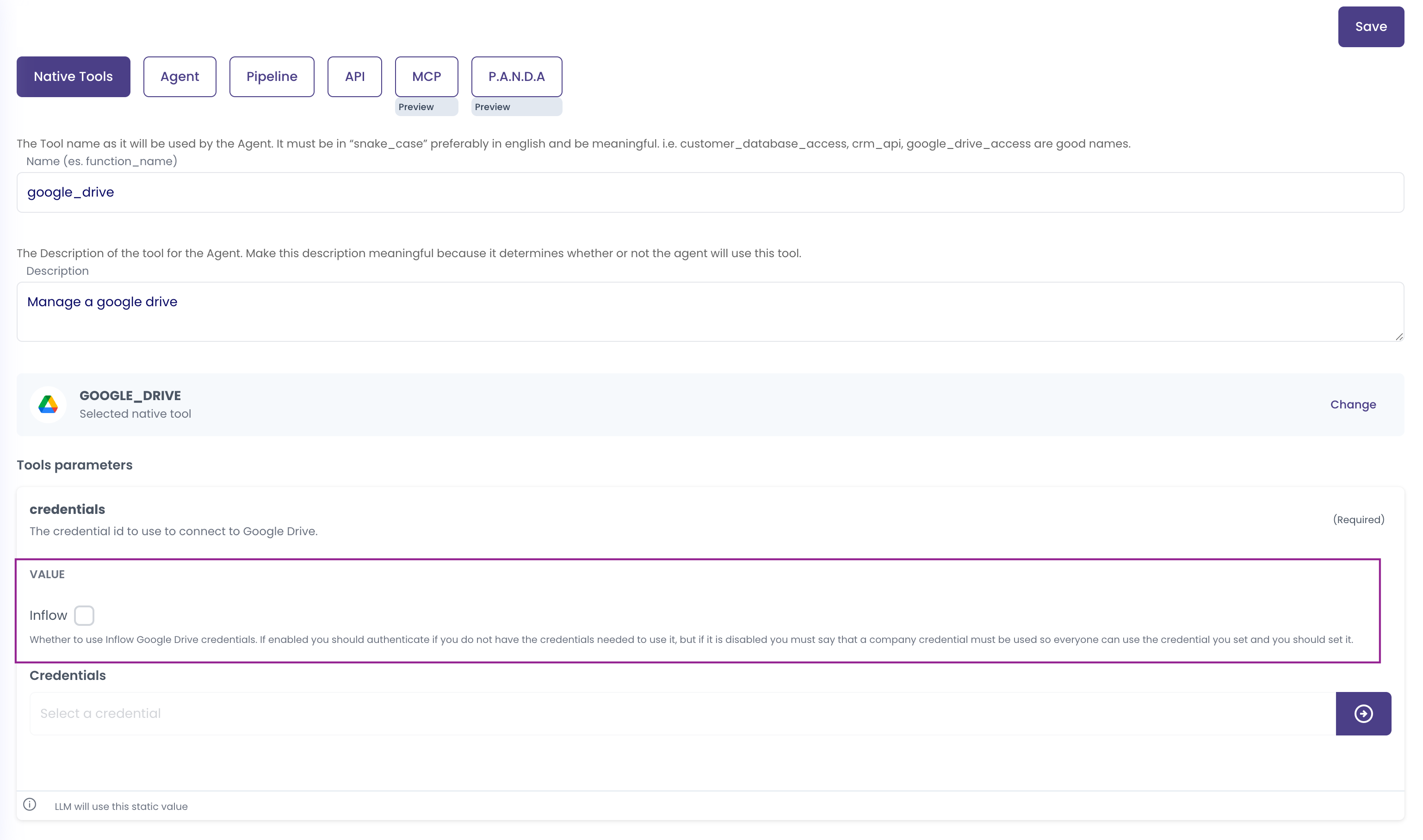The image size is (1423, 840).
Task: Click the arrow button next to credential selector
Action: point(1363,713)
